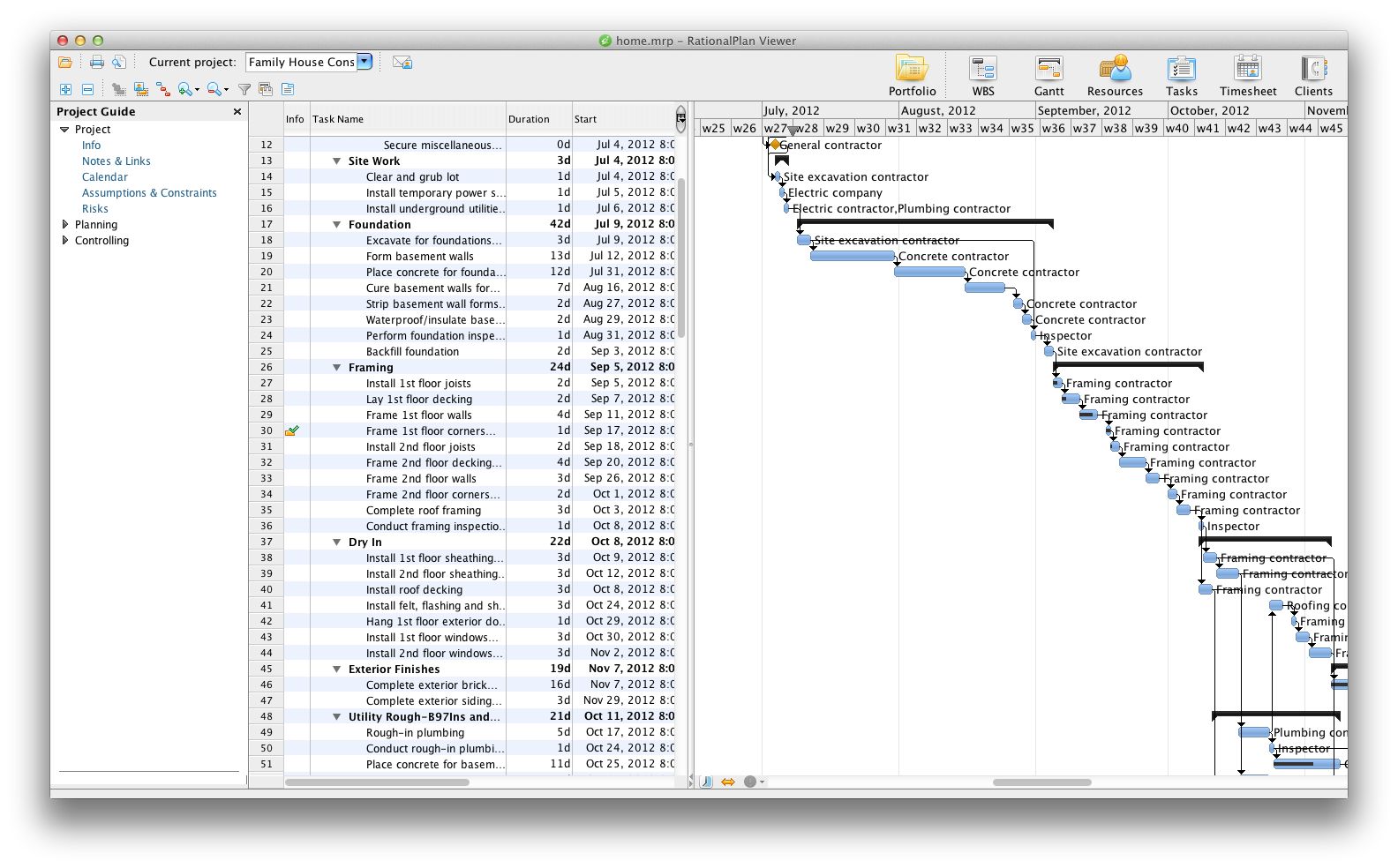Screen dimensions: 1398x868
Task: Click the email envelope icon
Action: [402, 62]
